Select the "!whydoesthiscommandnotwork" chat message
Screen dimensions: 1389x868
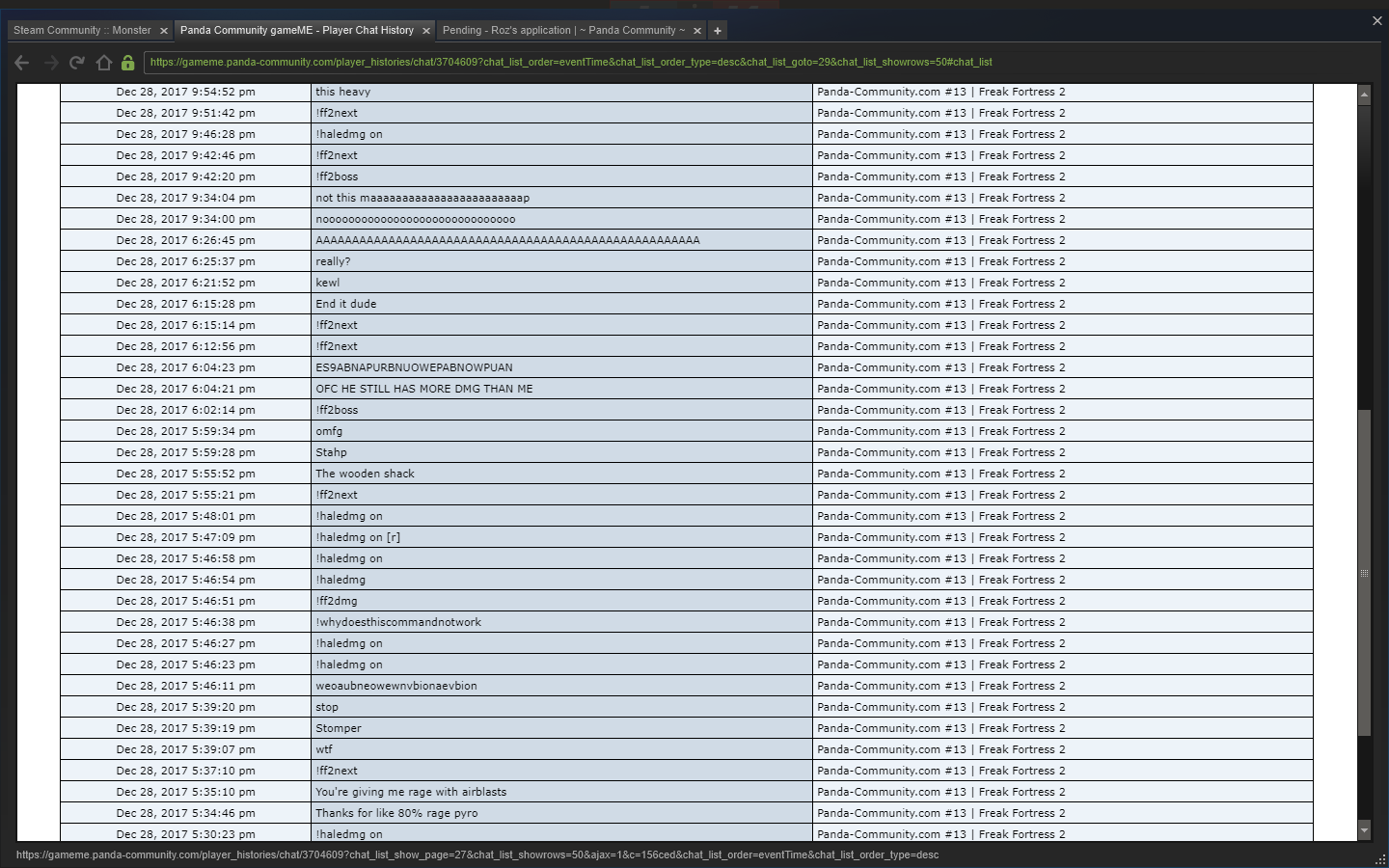(398, 622)
